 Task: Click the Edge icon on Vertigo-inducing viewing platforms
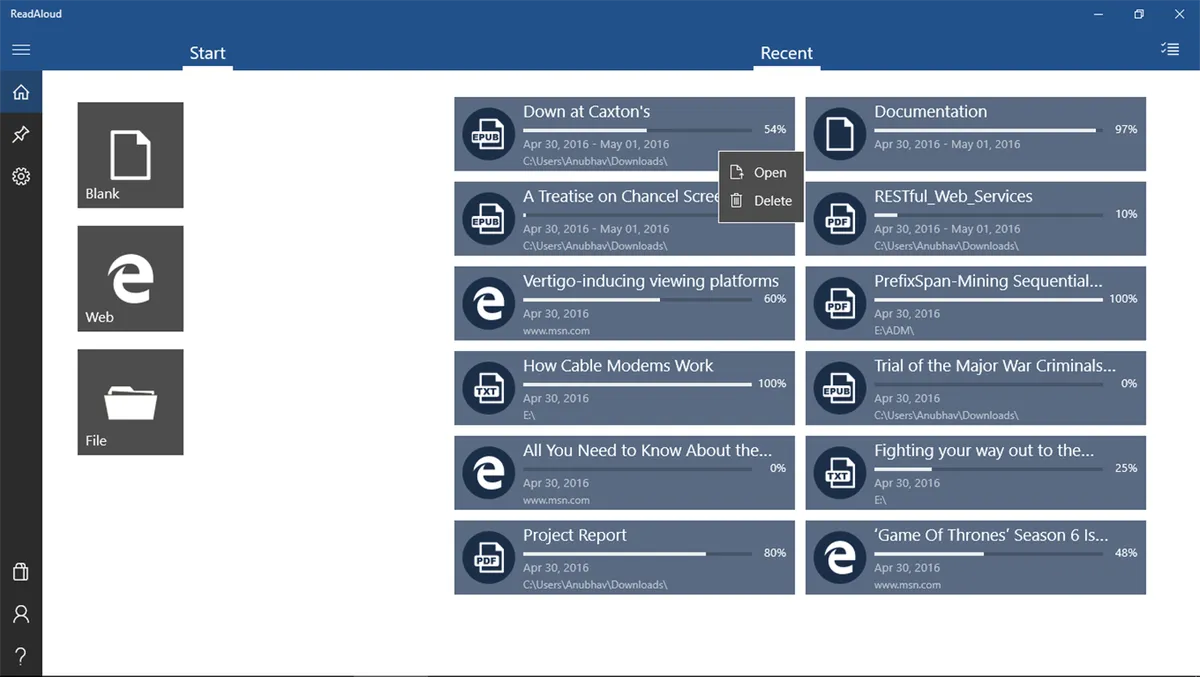coord(488,303)
